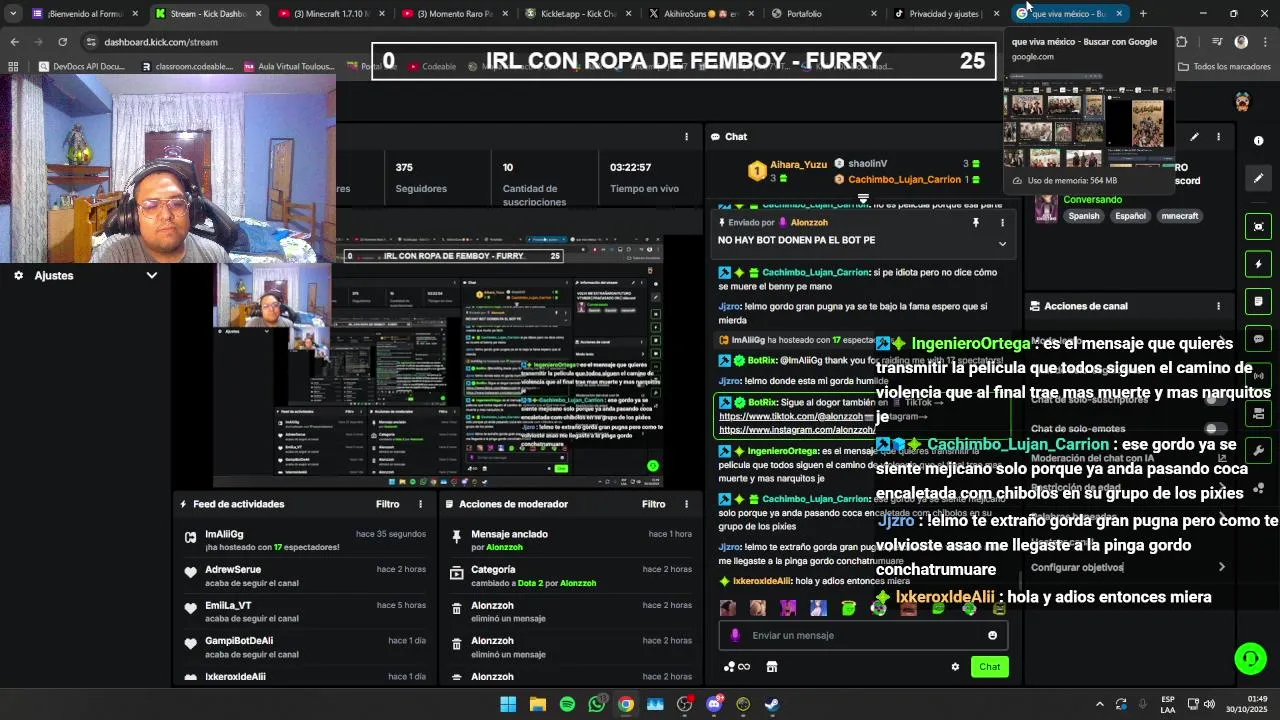Open pinned message three-dot options
This screenshot has width=1280, height=720.
coord(1002,222)
